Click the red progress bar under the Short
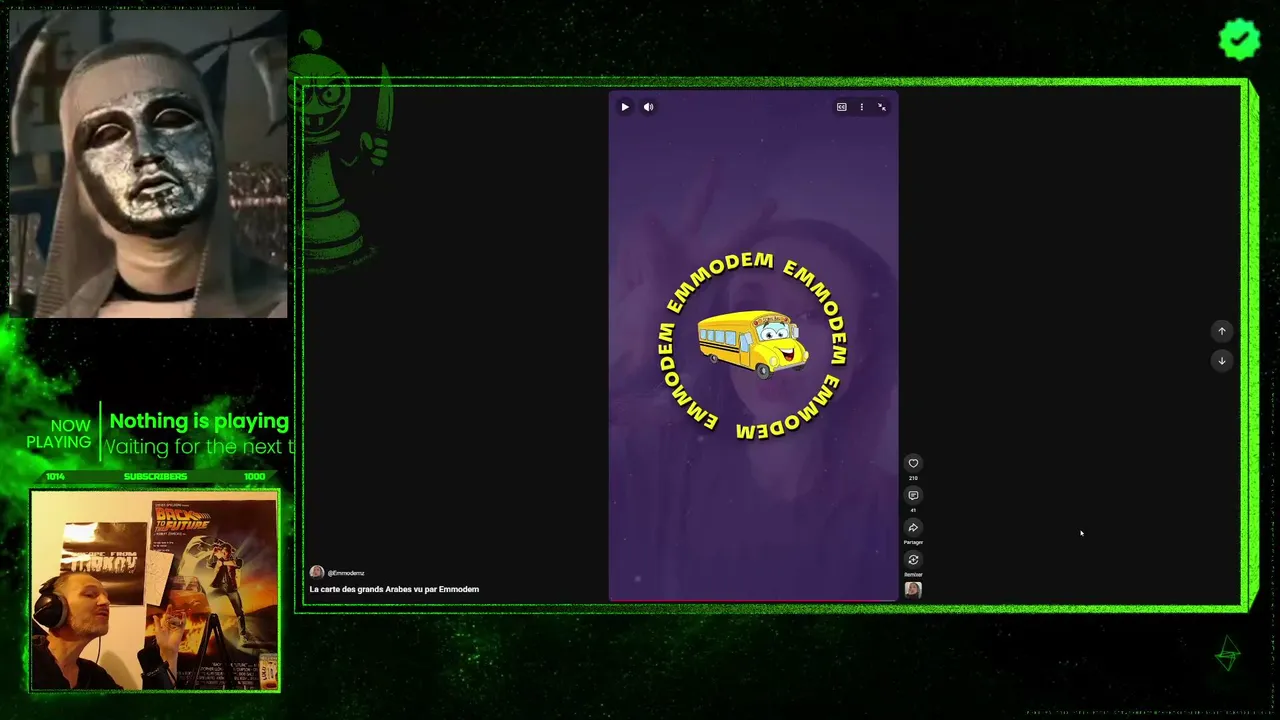 tap(753, 601)
